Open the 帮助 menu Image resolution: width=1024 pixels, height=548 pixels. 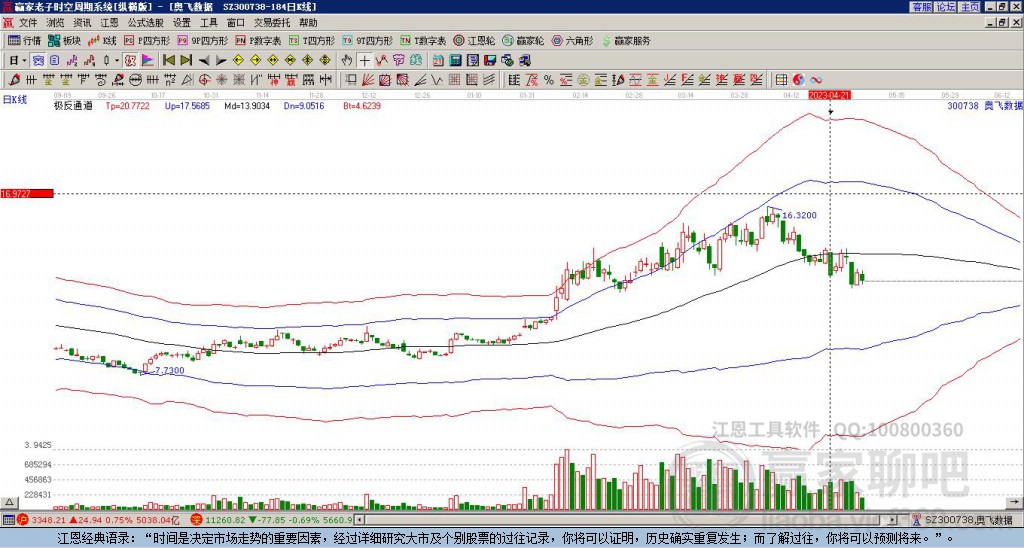tap(308, 23)
